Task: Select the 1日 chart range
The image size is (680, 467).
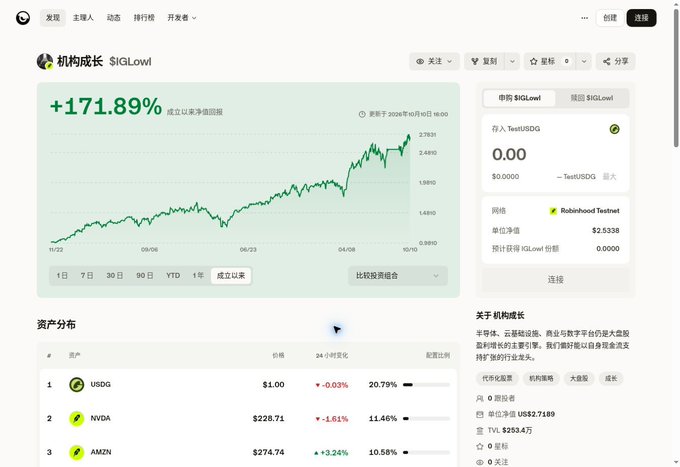Action: [x=62, y=276]
